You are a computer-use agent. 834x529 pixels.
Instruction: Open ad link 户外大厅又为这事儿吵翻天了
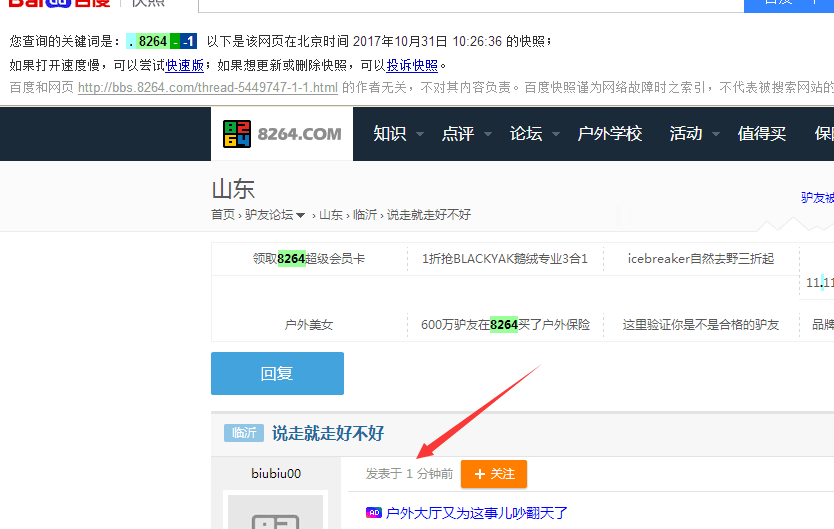point(477,513)
